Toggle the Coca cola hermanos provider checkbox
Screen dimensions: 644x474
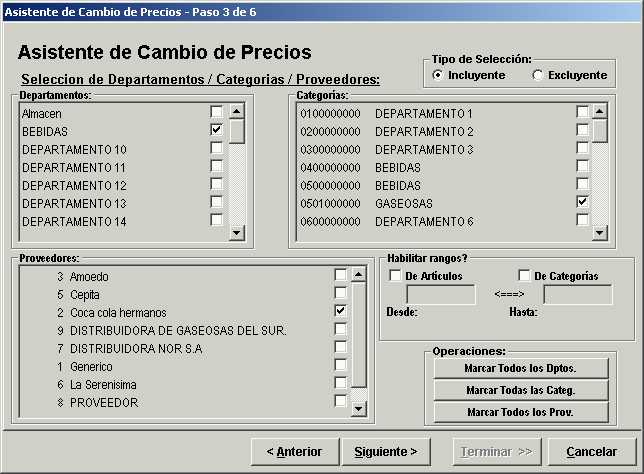point(340,312)
